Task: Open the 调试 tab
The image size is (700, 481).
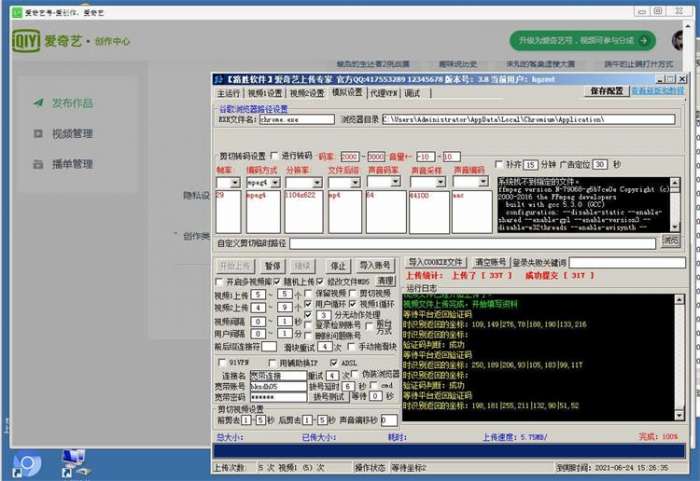Action: click(x=412, y=93)
